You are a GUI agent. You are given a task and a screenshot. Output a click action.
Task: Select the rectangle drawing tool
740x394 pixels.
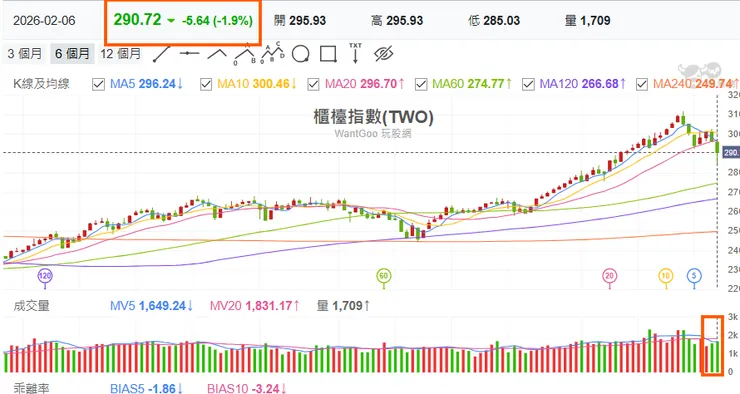[328, 54]
